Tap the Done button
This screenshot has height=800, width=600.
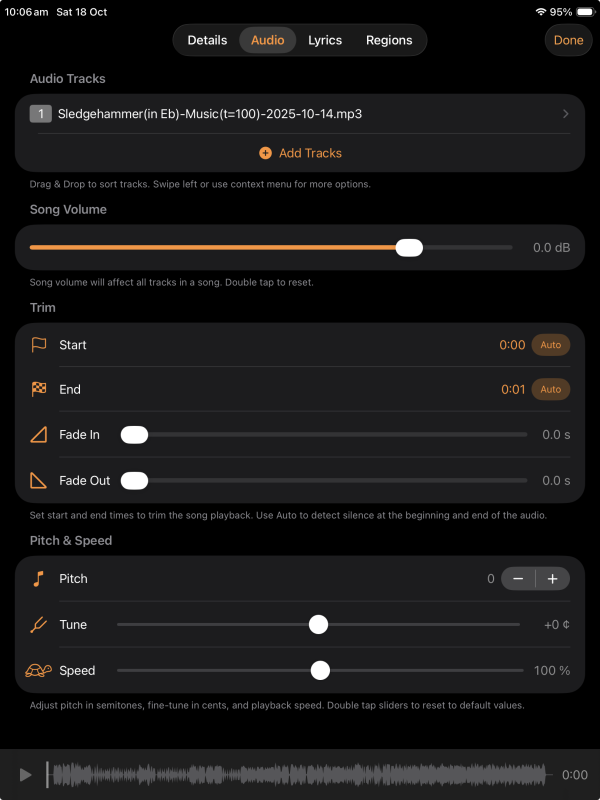(x=568, y=40)
